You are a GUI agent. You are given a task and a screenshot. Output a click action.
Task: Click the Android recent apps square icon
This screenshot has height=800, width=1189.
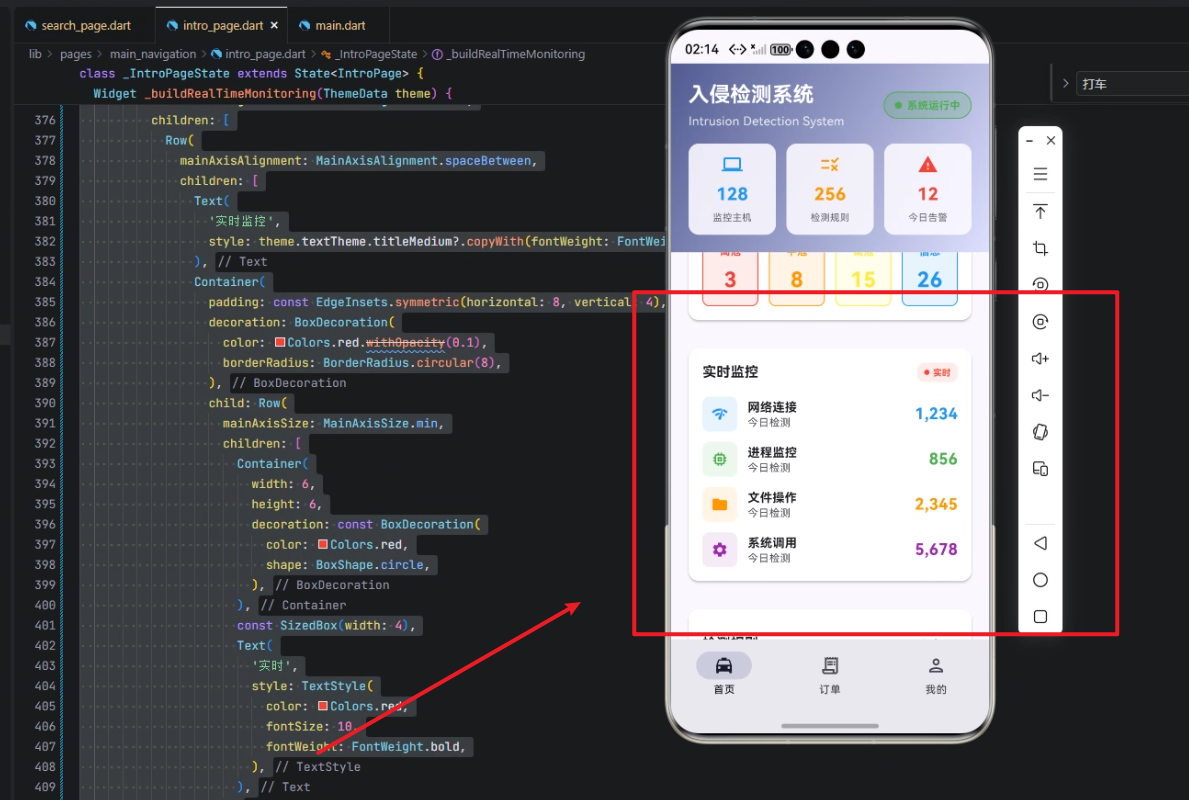pos(1040,616)
